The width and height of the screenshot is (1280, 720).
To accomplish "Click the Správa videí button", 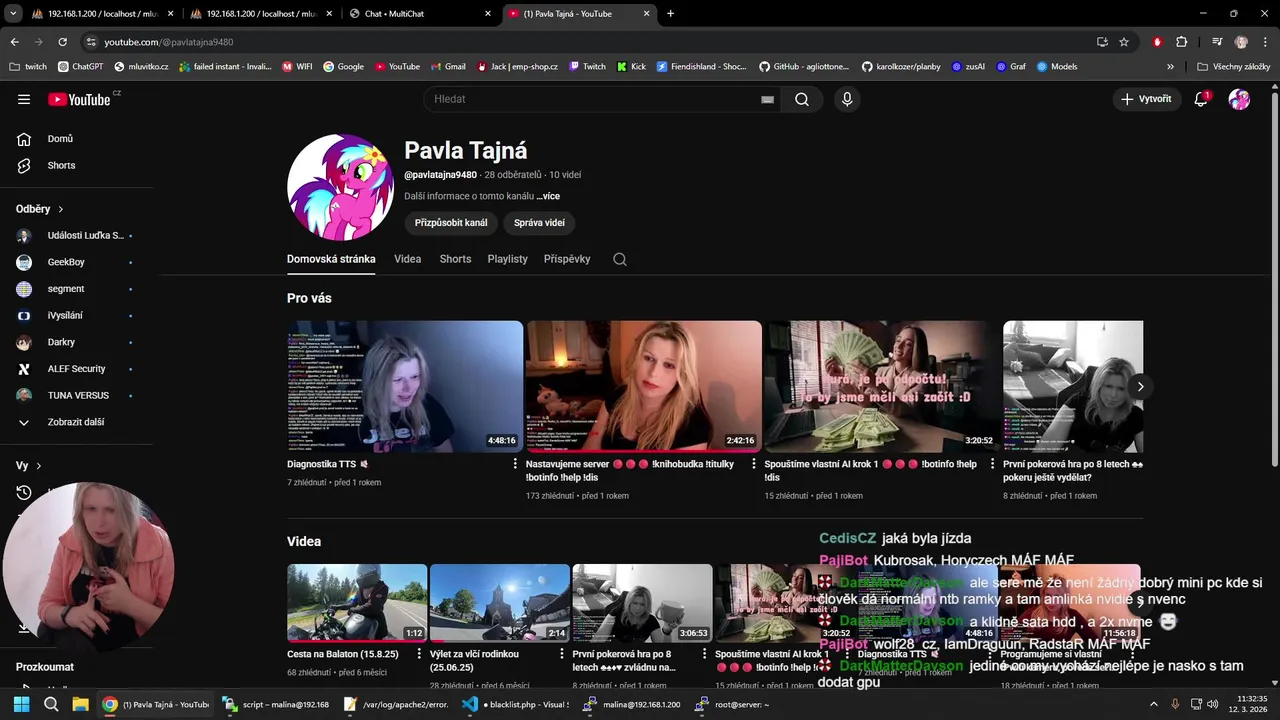I will [x=539, y=223].
